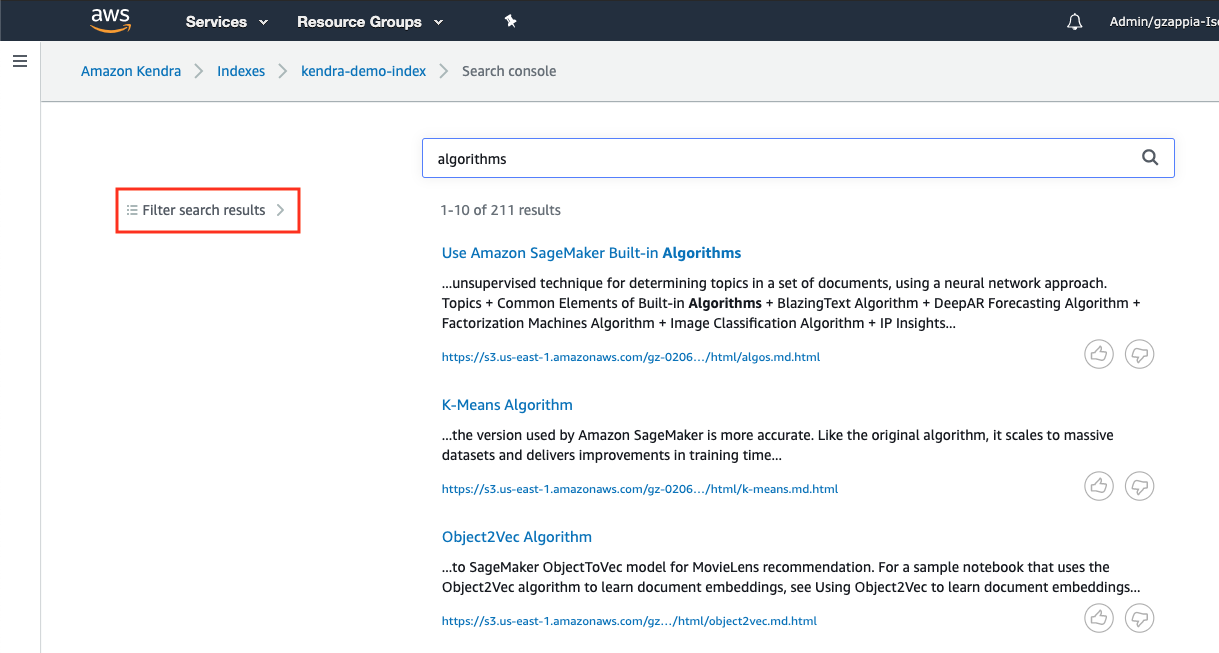
Task: Open the notifications bell
Action: tap(1075, 21)
